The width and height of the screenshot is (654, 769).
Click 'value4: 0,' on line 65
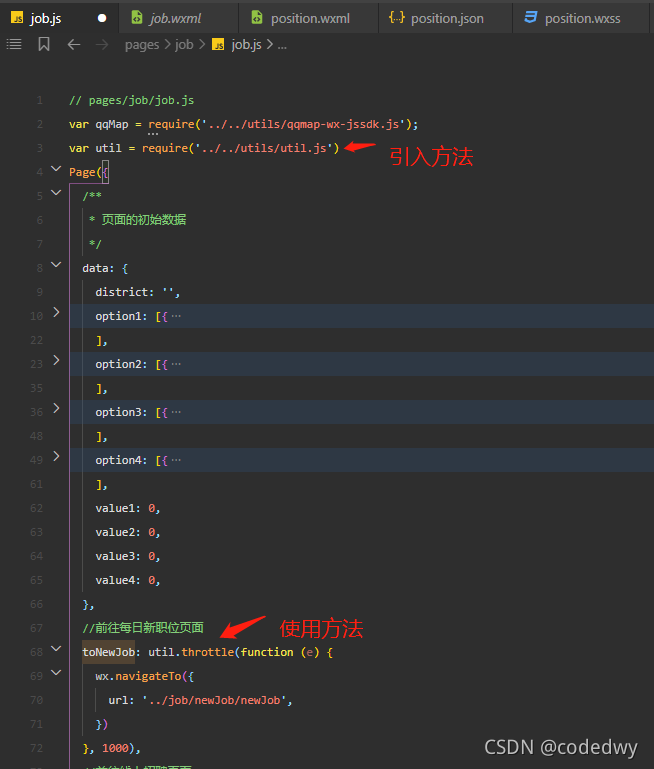(x=127, y=581)
